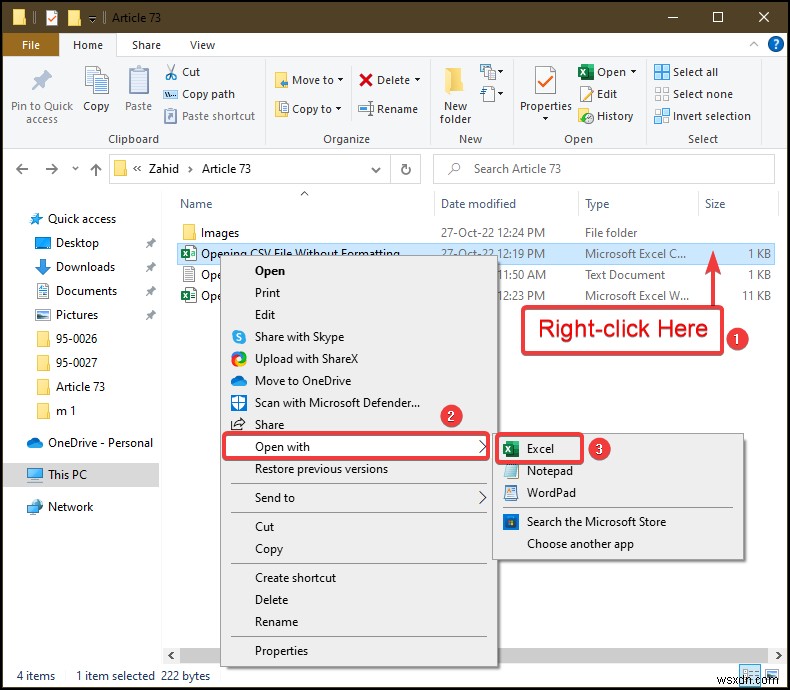Click the Edit icon in Open group

click(586, 94)
